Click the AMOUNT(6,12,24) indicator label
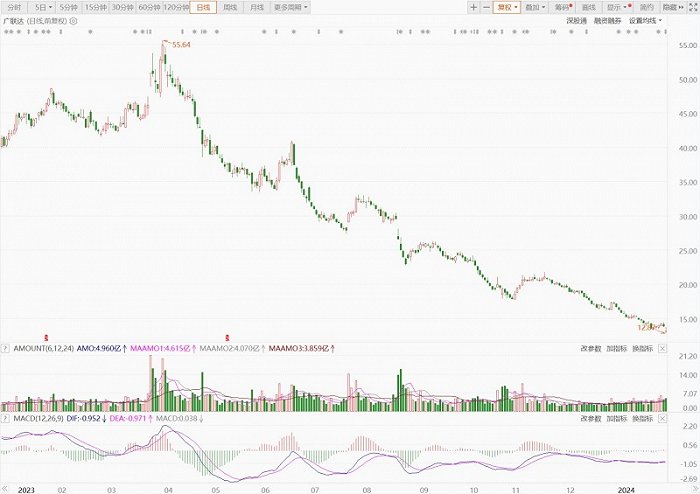The image size is (700, 494). click(43, 349)
